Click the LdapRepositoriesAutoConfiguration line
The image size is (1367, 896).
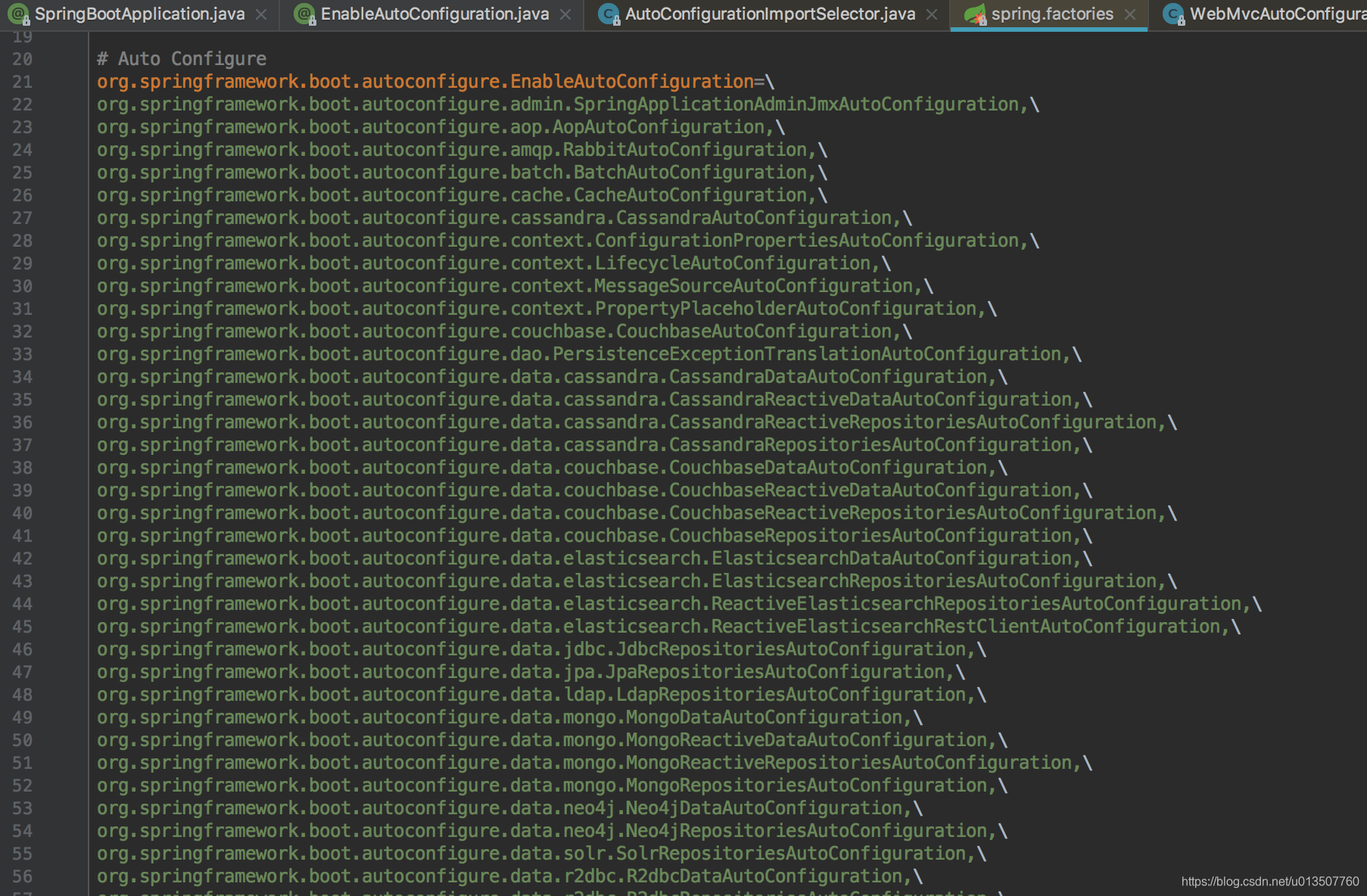541,695
